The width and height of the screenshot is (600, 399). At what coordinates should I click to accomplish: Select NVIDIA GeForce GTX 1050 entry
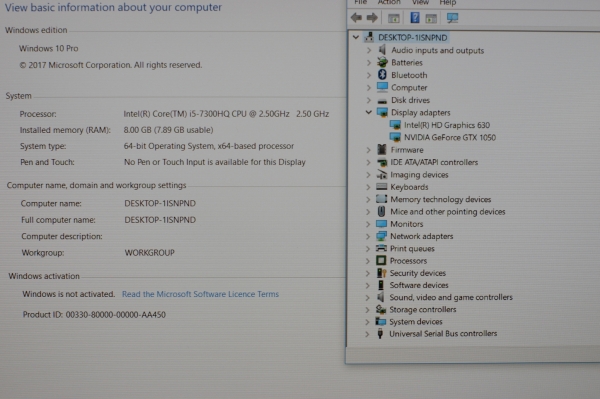coord(450,137)
